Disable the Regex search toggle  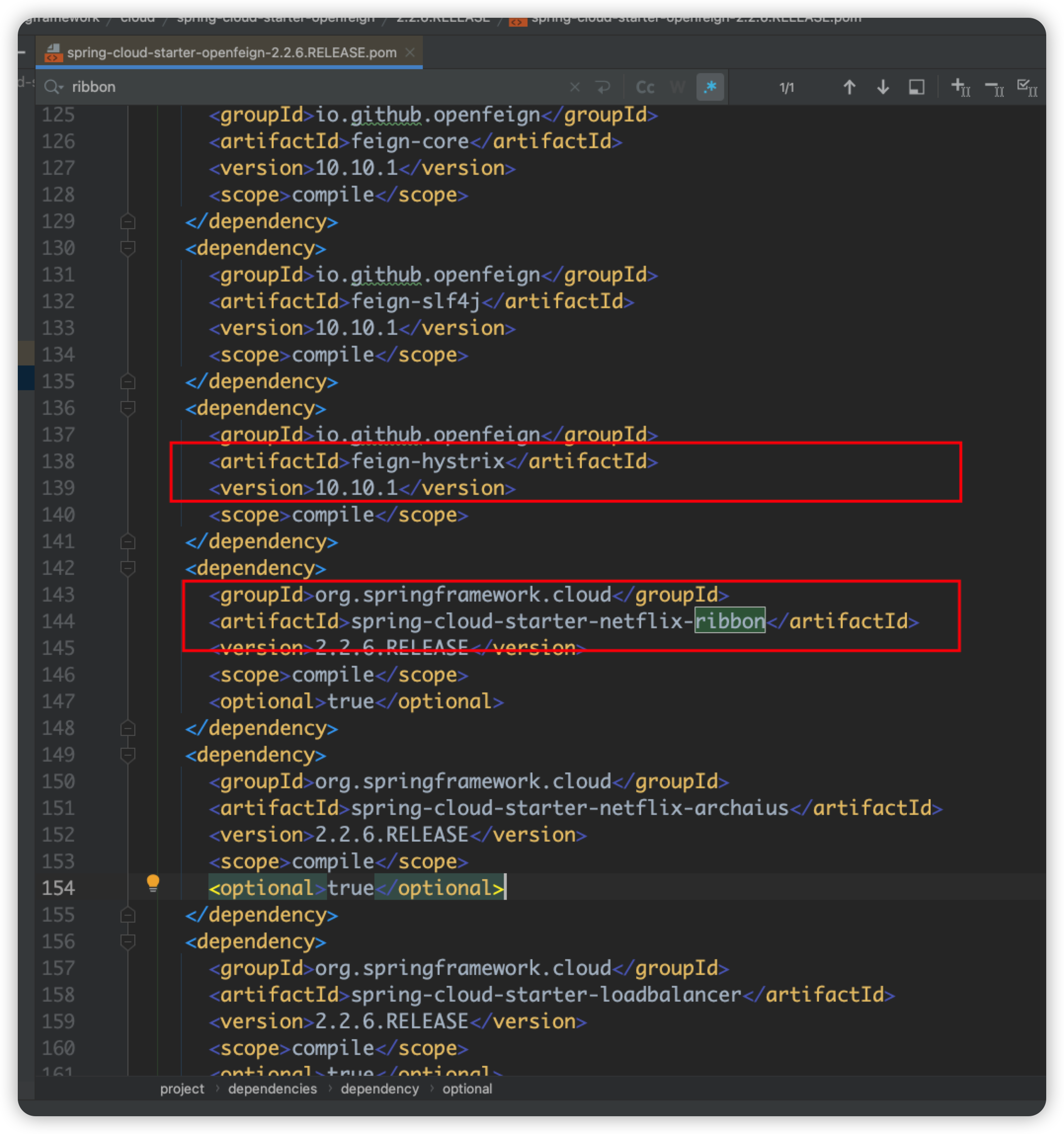tap(710, 87)
